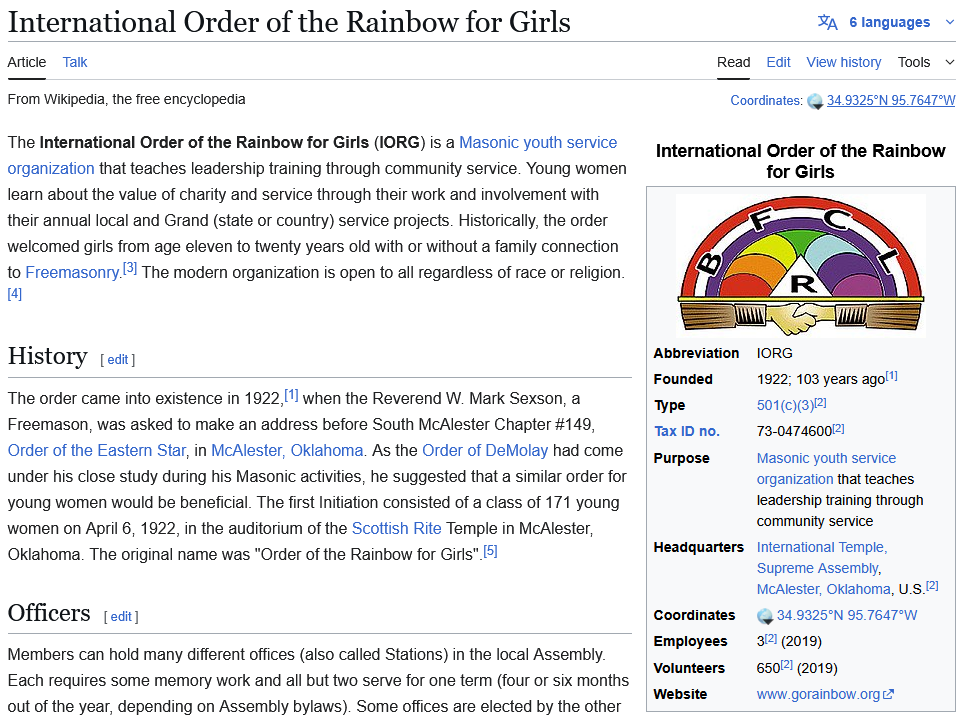Screen dimensions: 963x722
Task: Jump to reference [2] after 501(c)(3)
Action: [x=821, y=403]
